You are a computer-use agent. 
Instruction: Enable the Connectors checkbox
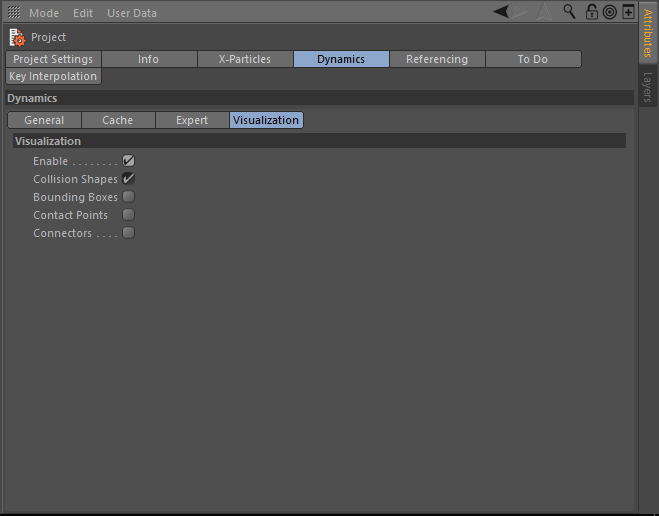129,233
